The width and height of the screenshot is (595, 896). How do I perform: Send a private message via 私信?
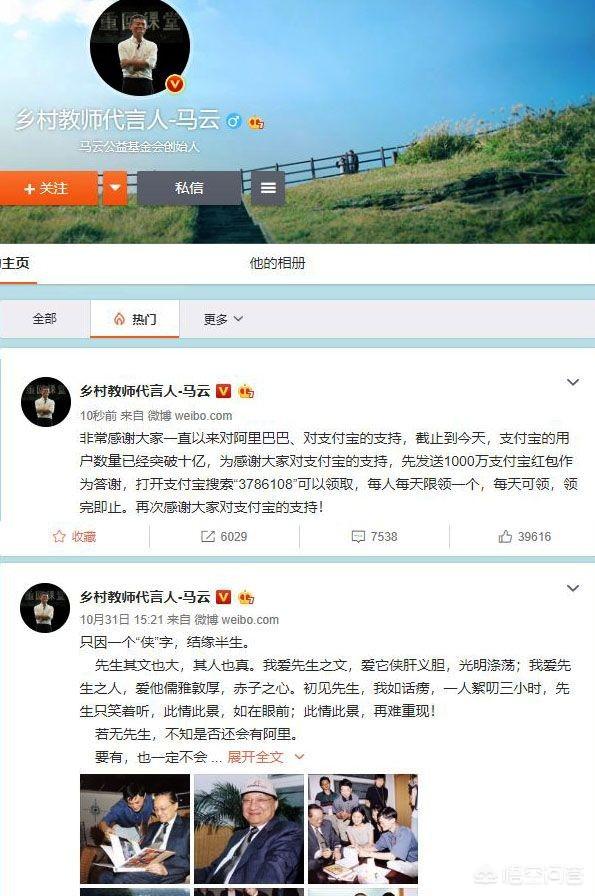[x=189, y=188]
